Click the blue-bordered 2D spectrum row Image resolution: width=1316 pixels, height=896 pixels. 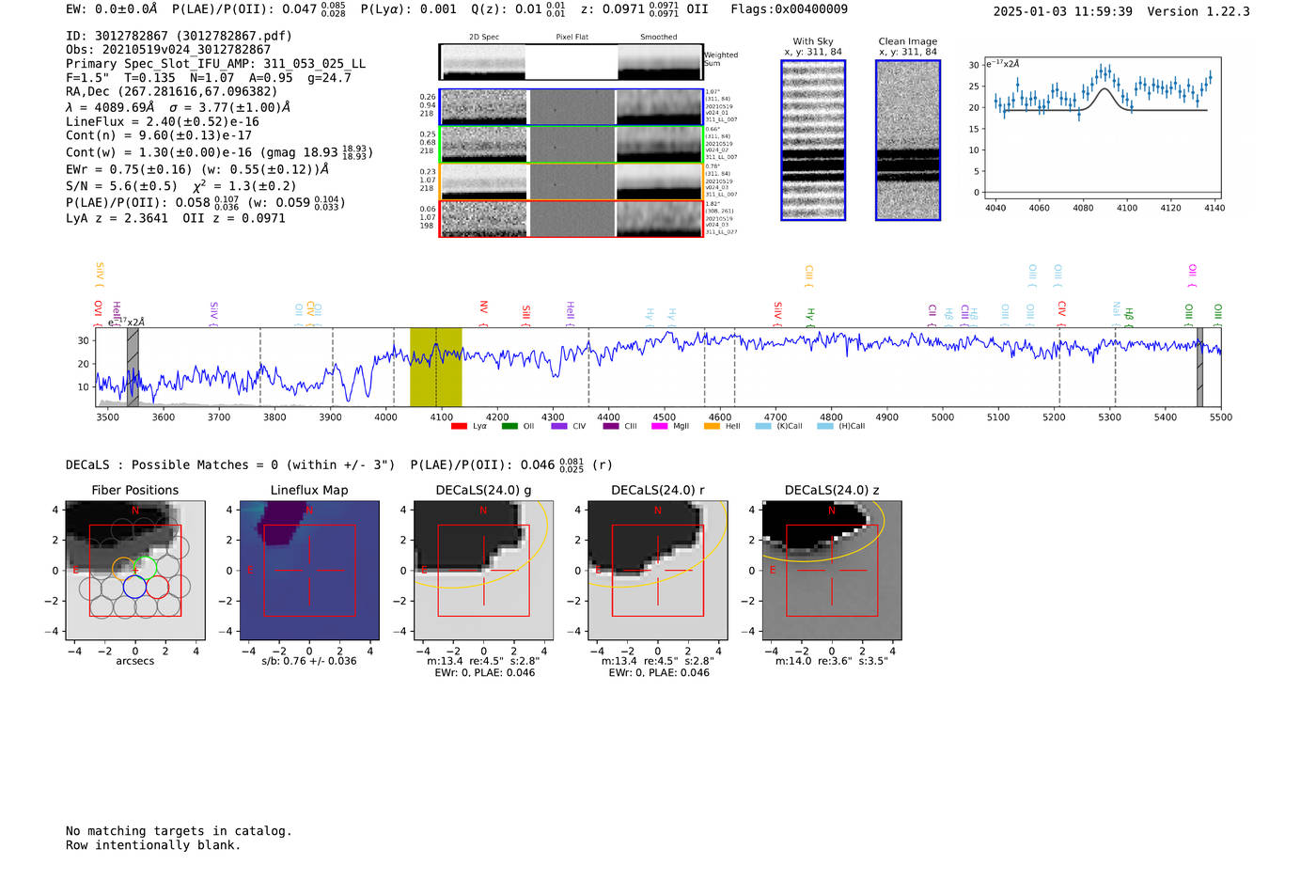pyautogui.click(x=571, y=107)
